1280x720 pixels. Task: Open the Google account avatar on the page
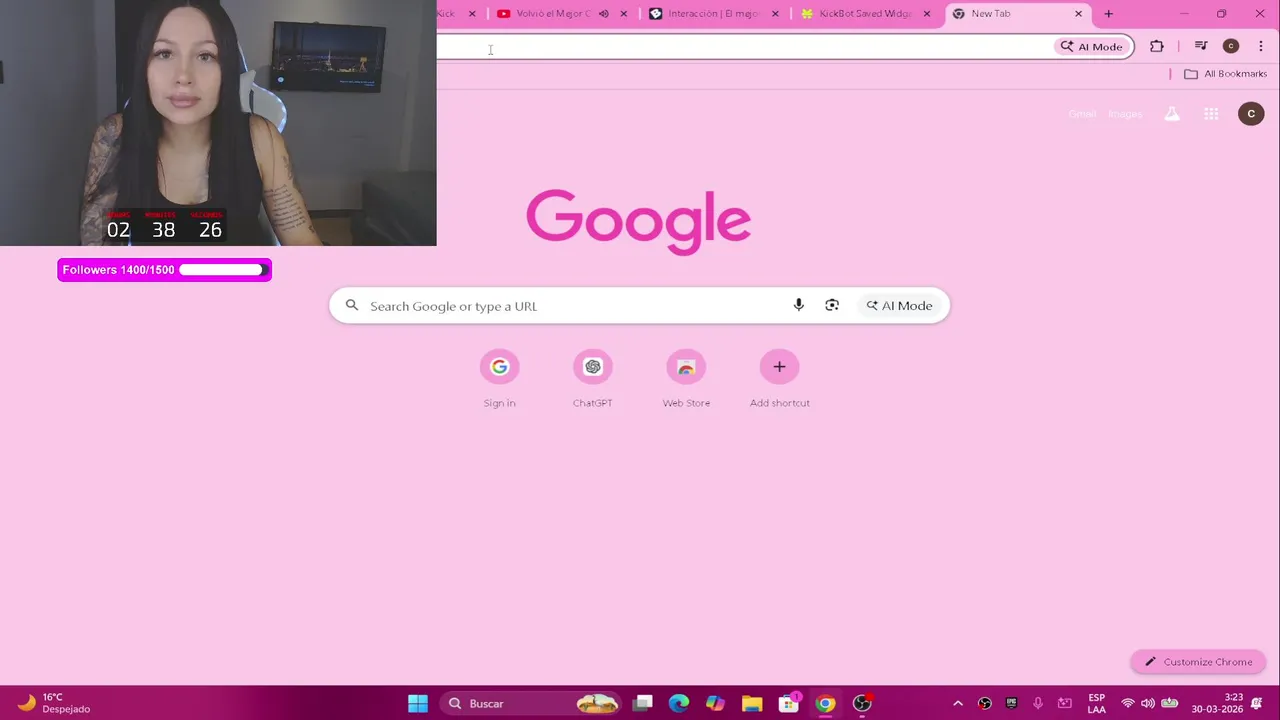1251,114
